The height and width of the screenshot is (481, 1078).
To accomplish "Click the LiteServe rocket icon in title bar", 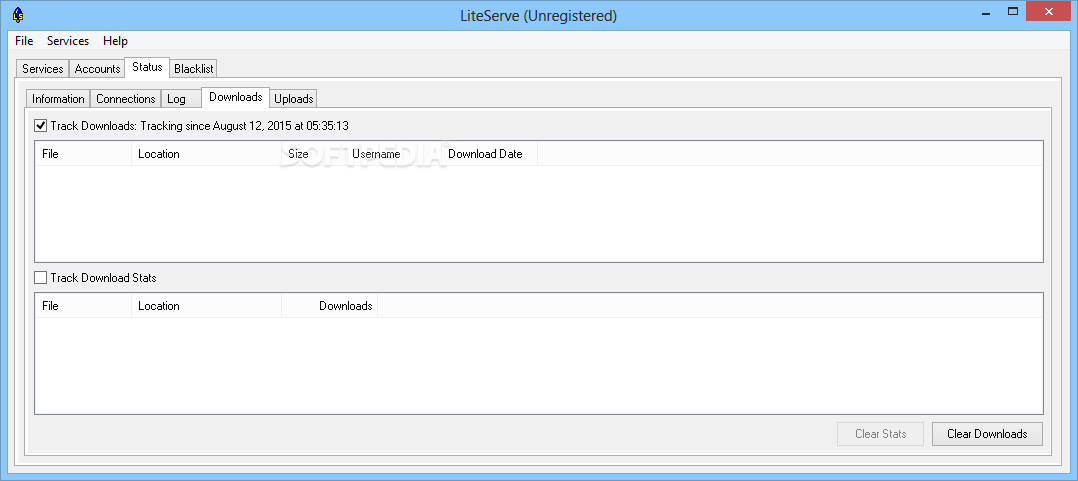I will [x=19, y=14].
